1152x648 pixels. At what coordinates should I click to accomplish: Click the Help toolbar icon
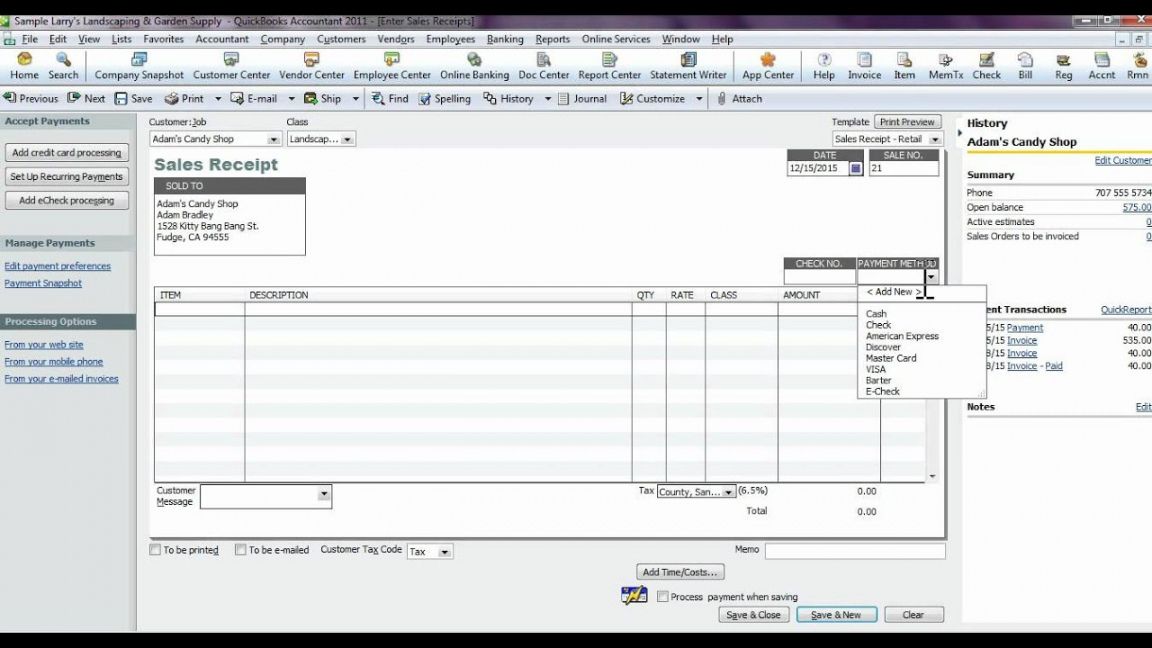click(824, 65)
